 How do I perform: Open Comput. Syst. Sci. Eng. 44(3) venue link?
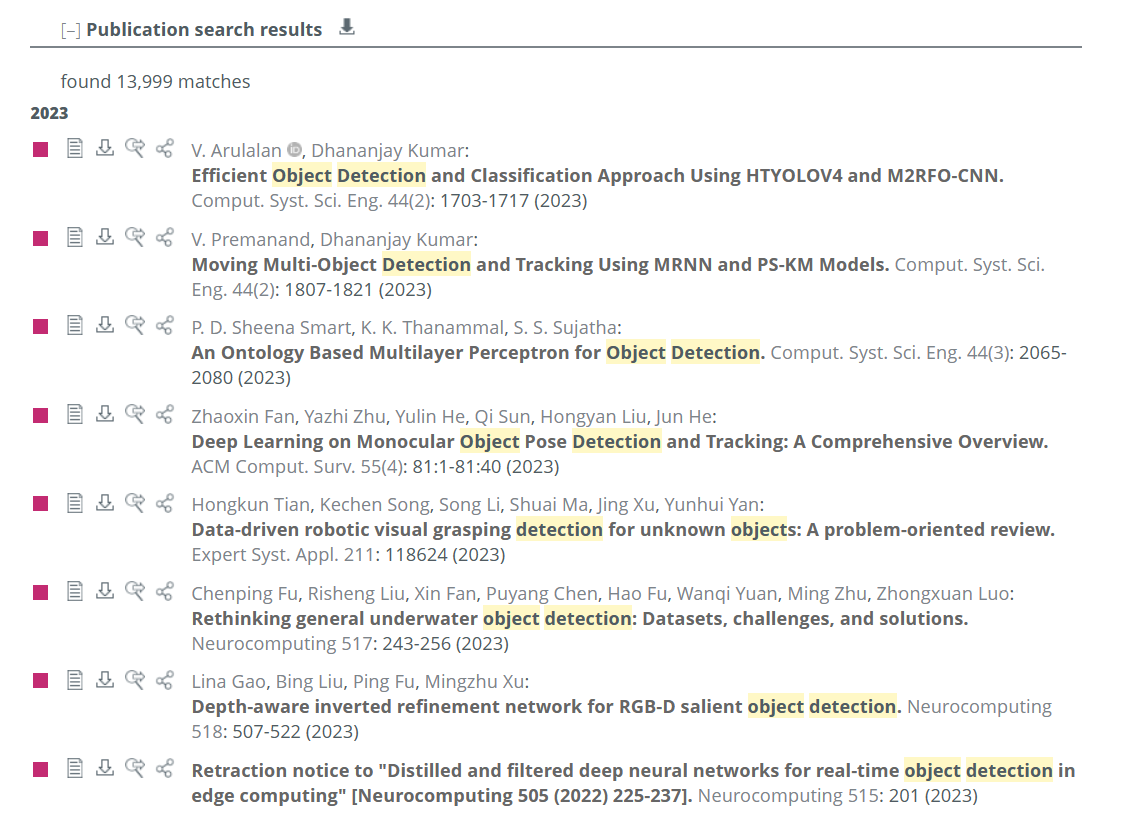pyautogui.click(x=889, y=353)
